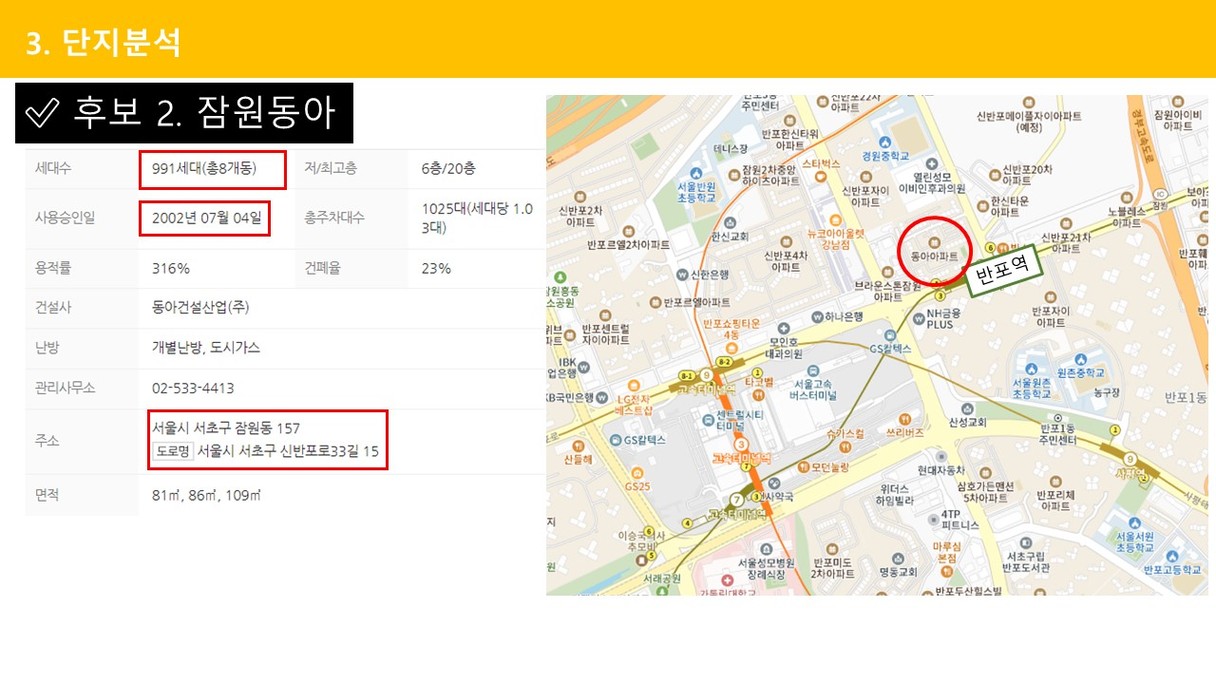1216x684 pixels.
Task: Click the 한신교회 church marker
Action: click(730, 223)
